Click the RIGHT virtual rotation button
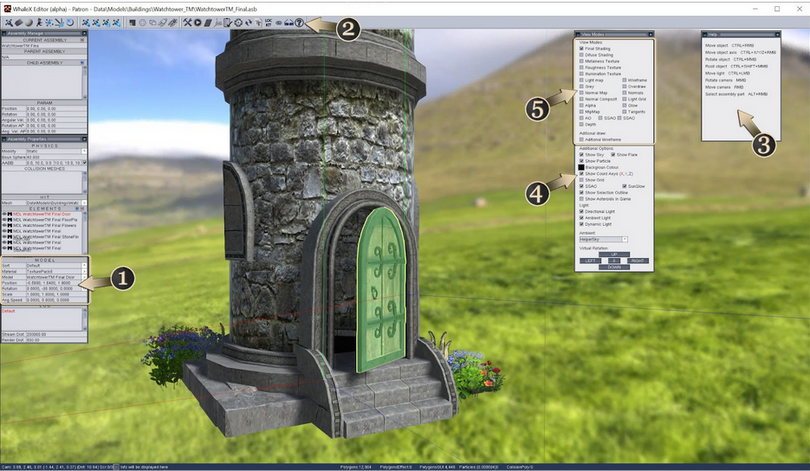The image size is (810, 471). tap(637, 261)
